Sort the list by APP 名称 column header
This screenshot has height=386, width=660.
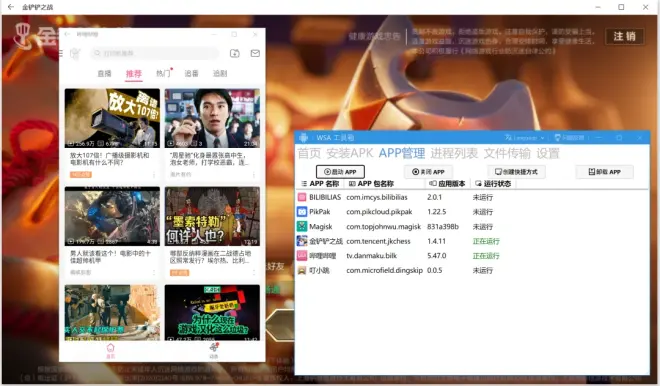321,184
